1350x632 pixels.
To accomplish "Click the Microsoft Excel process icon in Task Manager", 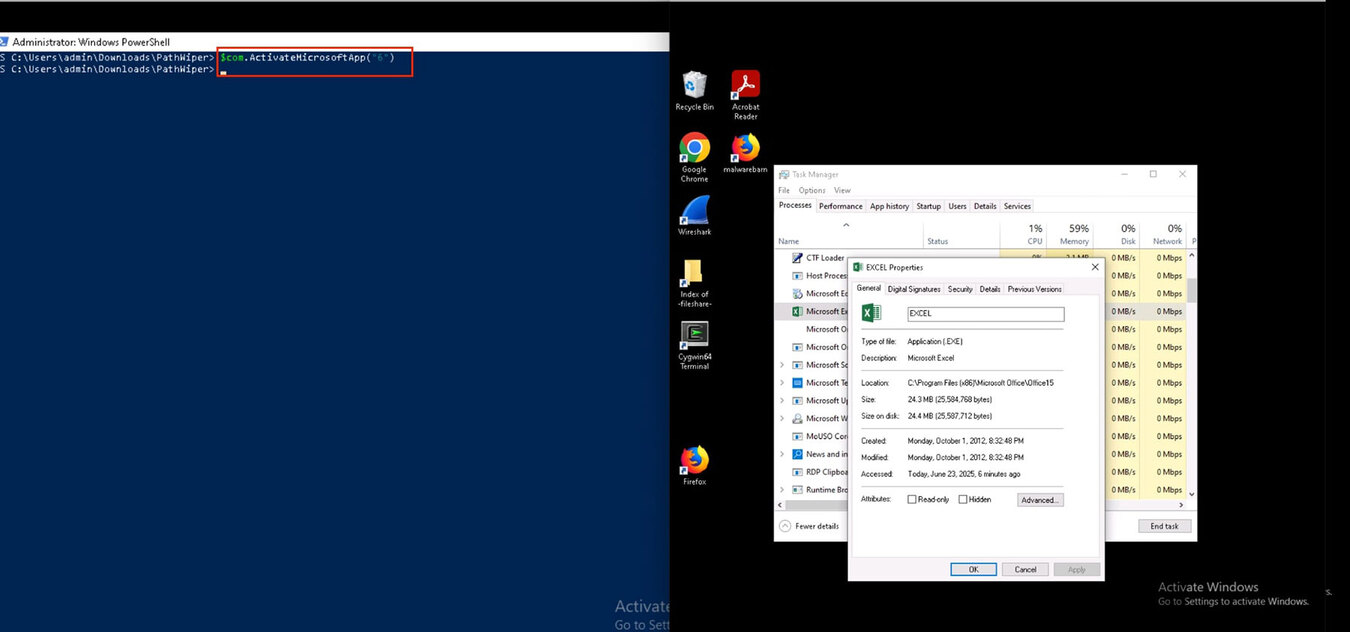I will [x=797, y=312].
